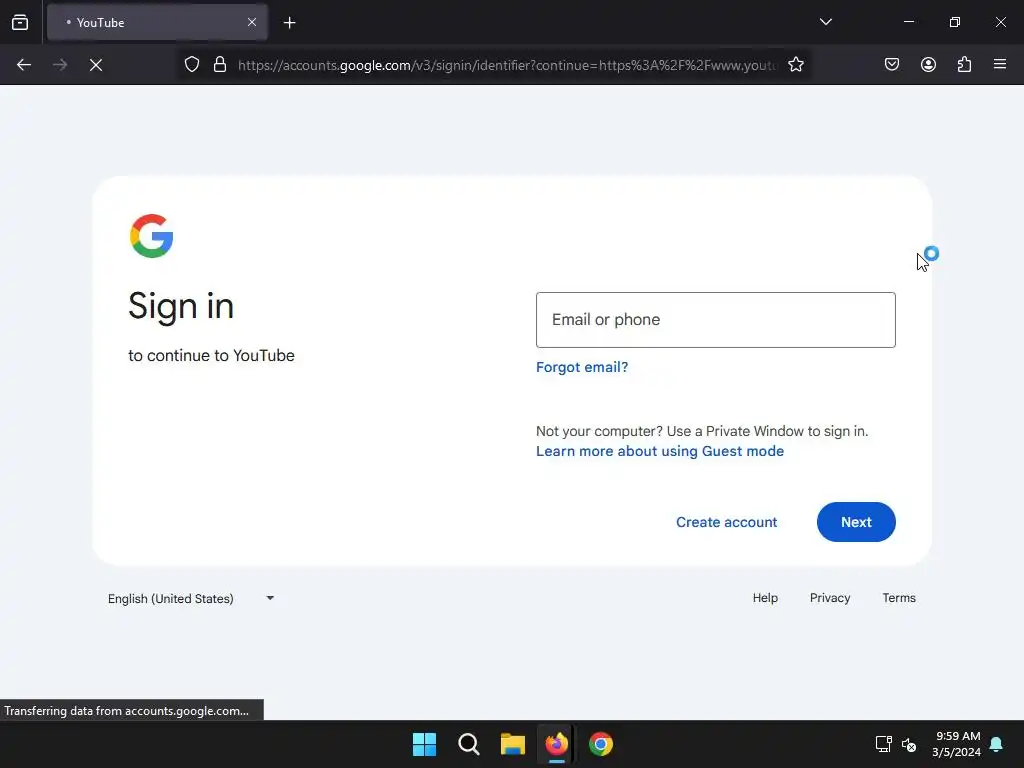Go back one page
The width and height of the screenshot is (1024, 768).
24,65
